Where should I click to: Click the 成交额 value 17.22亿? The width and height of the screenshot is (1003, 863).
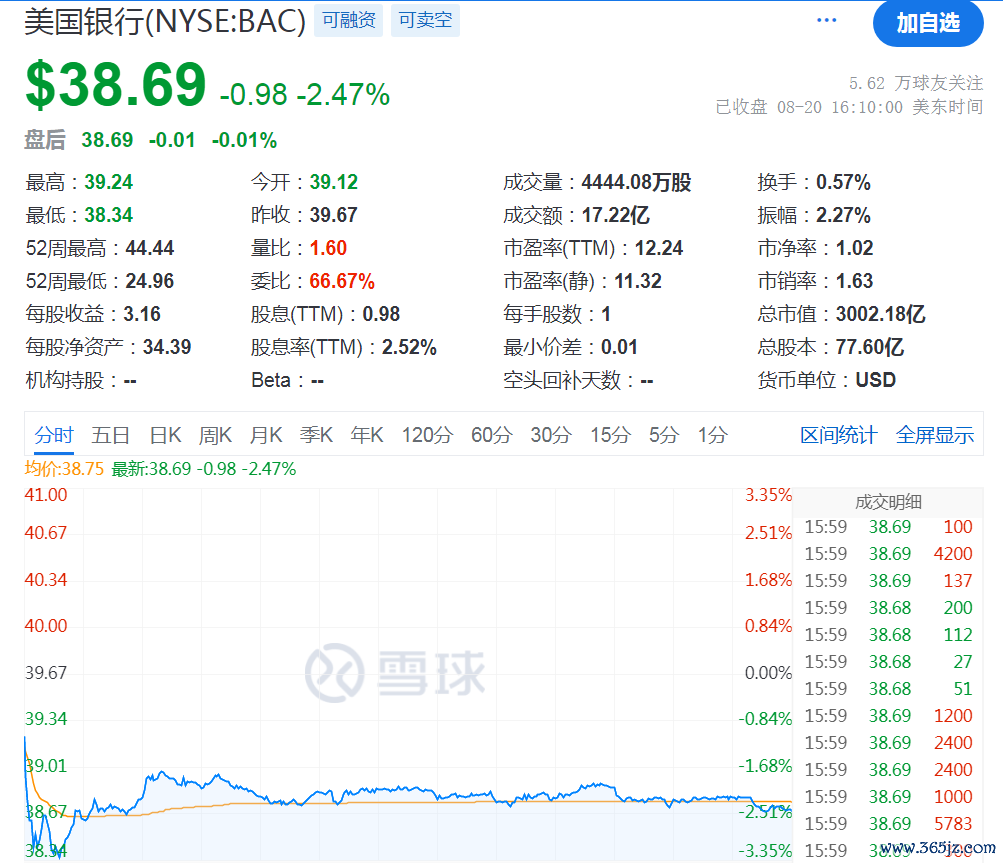point(615,215)
